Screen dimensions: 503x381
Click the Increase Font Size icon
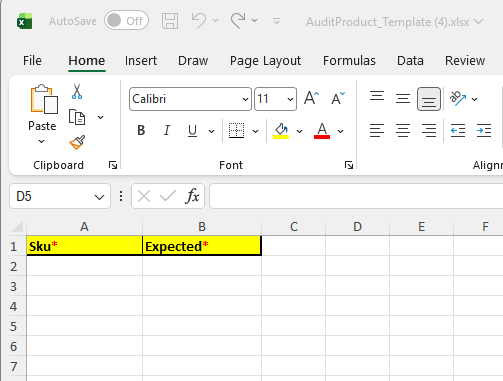pyautogui.click(x=311, y=98)
